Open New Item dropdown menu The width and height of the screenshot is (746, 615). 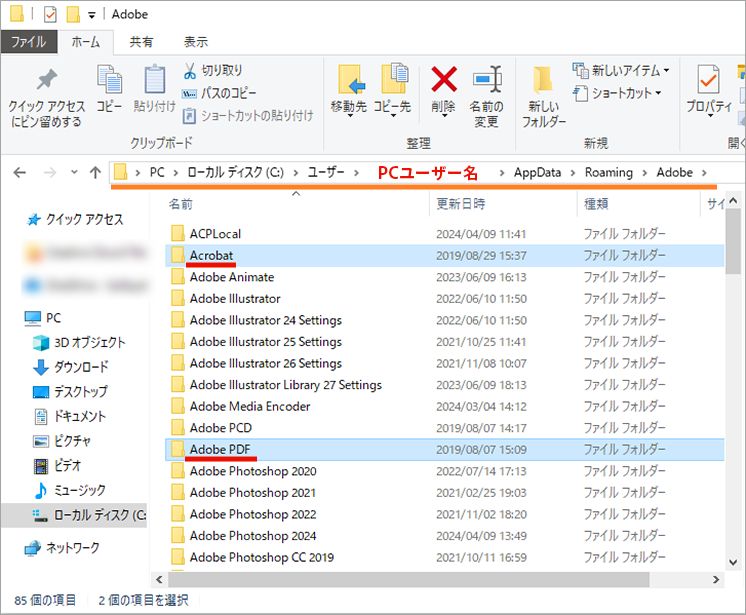tap(621, 70)
